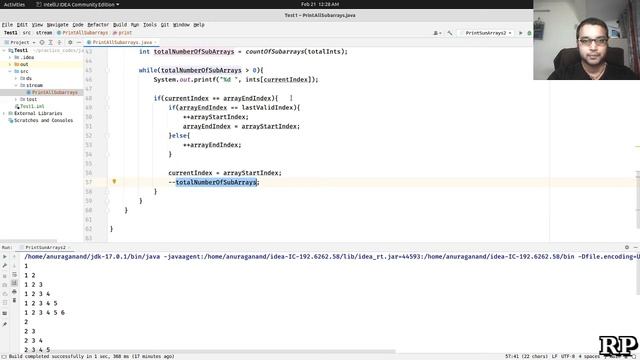Open the PrintSunArrays2 run configuration dropdown

(486, 33)
